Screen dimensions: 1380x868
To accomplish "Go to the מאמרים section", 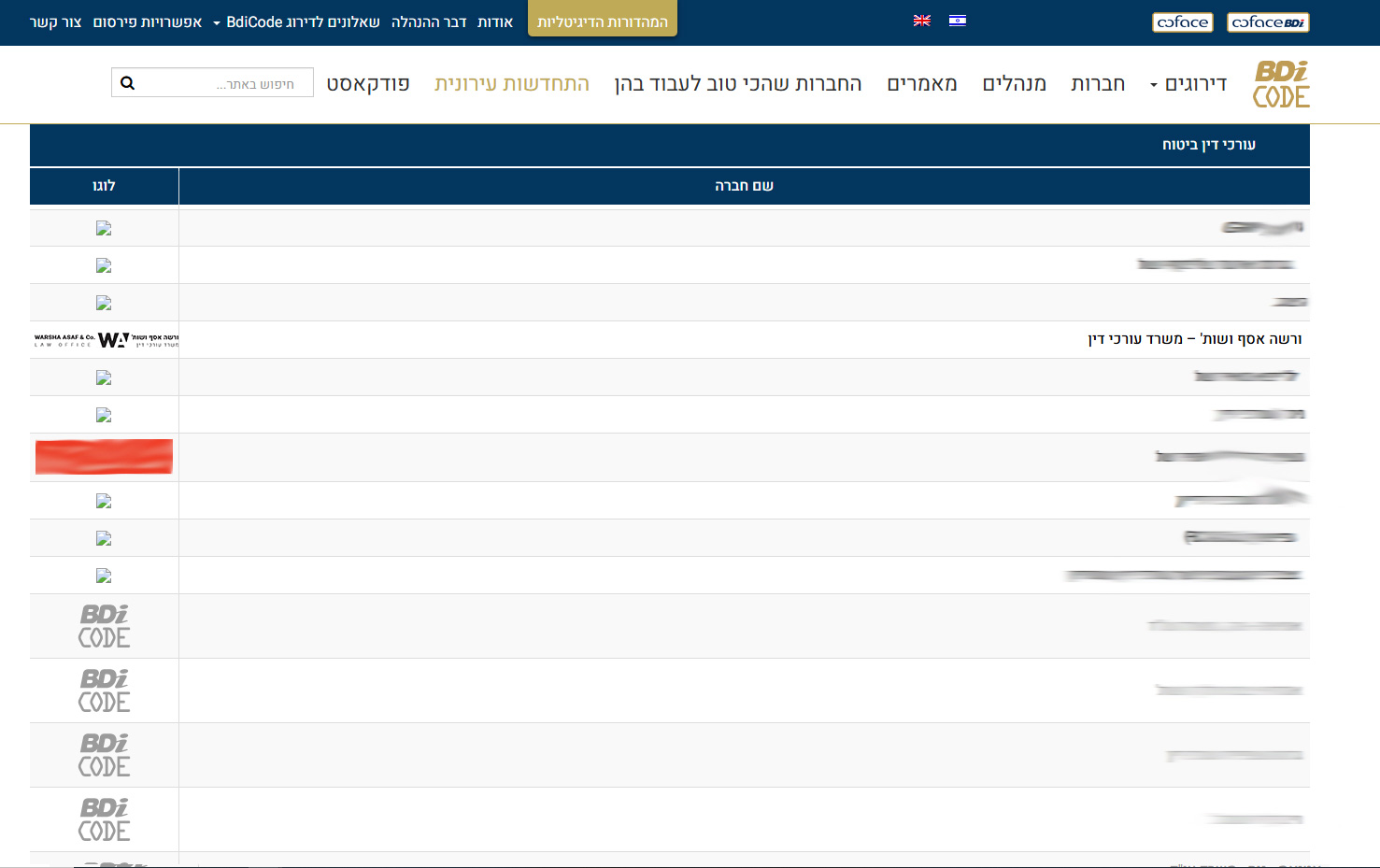I will tap(921, 84).
